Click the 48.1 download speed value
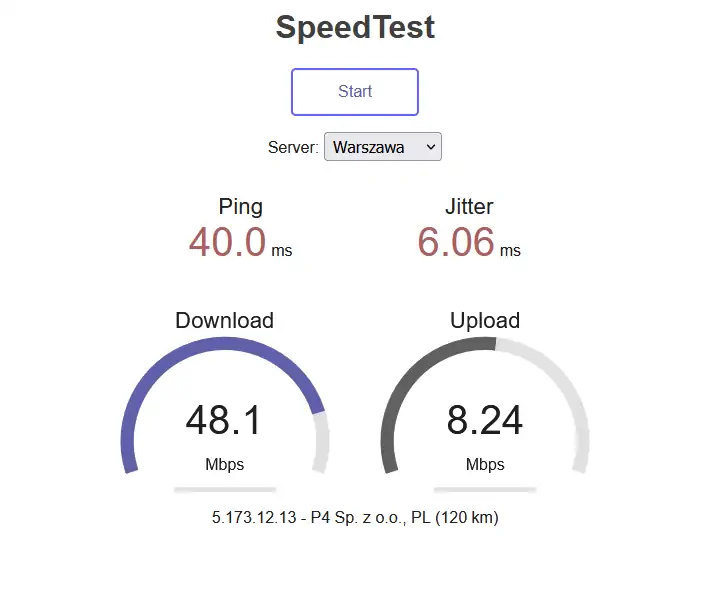Screen dimensions: 727x590 [223, 420]
